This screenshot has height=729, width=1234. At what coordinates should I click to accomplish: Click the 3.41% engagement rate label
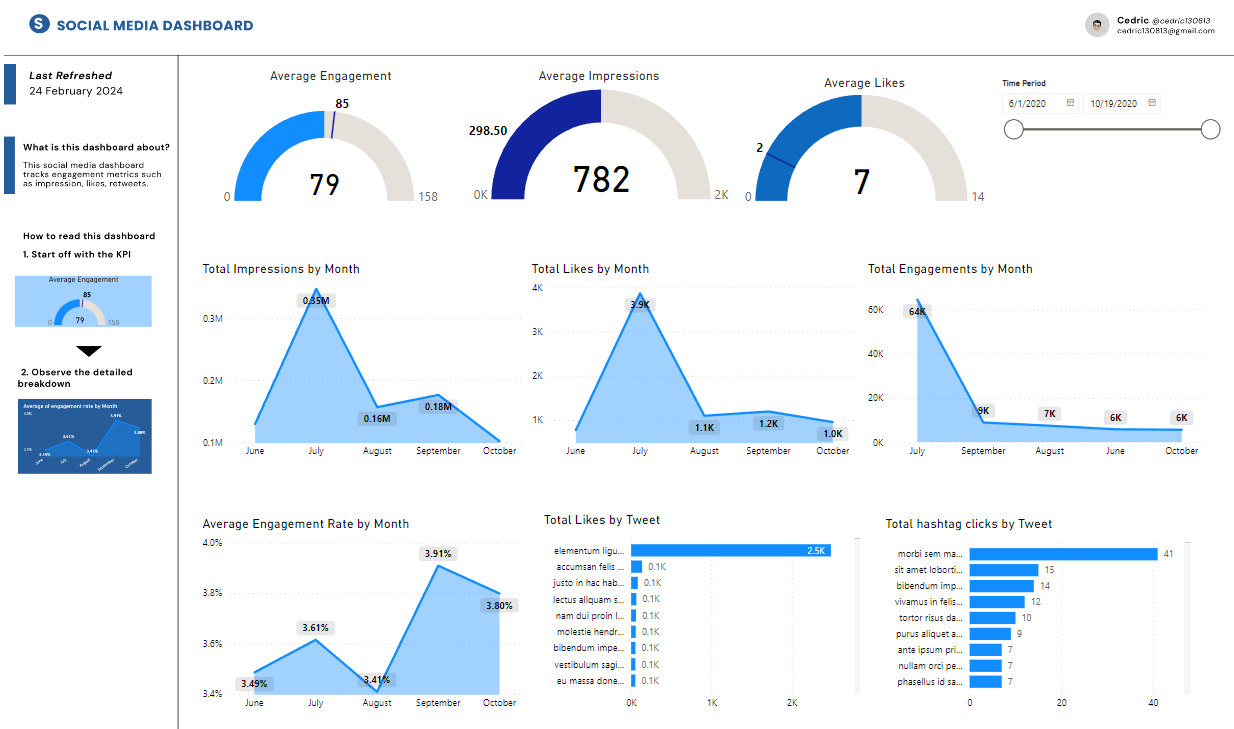click(377, 679)
